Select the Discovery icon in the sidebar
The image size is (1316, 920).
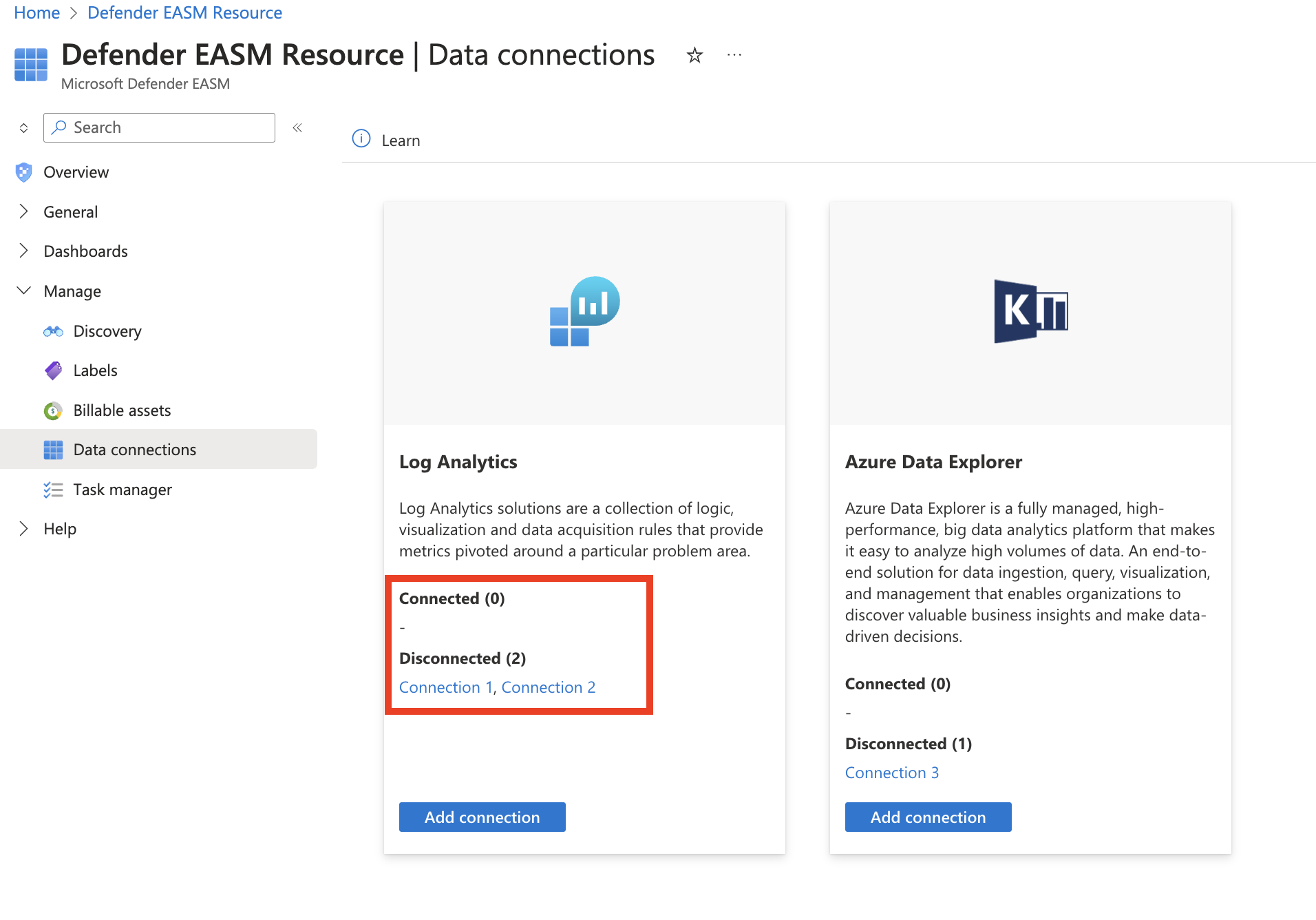pyautogui.click(x=53, y=331)
